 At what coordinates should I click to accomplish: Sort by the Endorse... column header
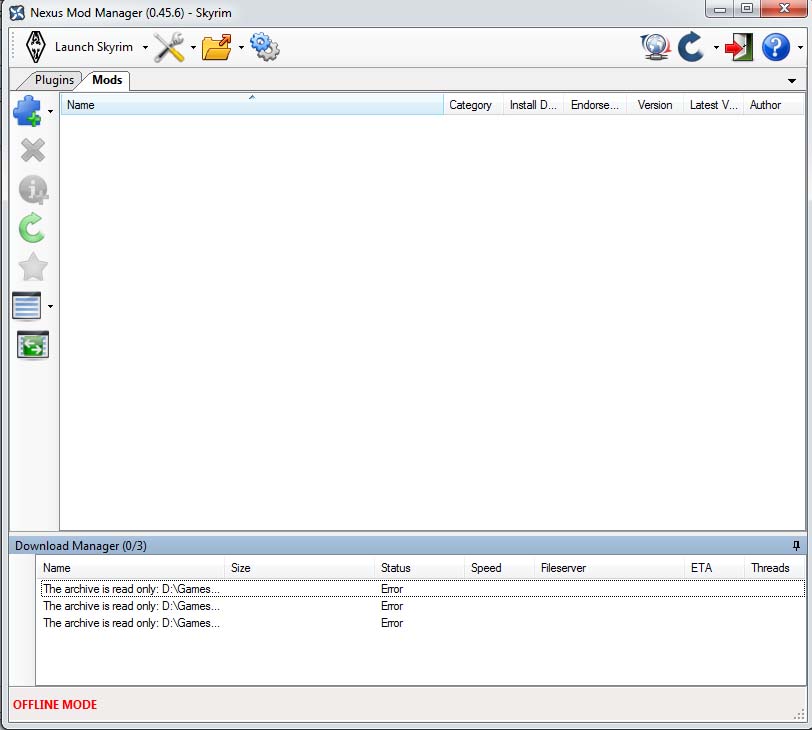pyautogui.click(x=595, y=105)
